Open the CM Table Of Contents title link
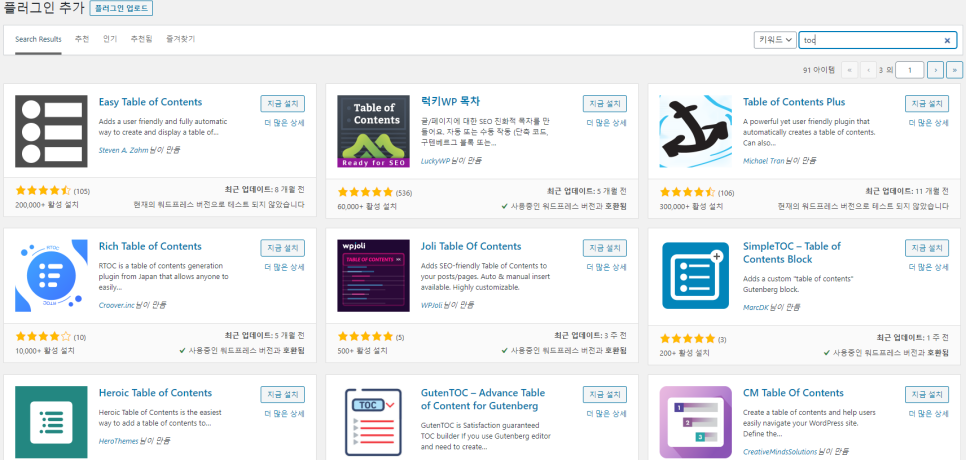 click(x=794, y=393)
